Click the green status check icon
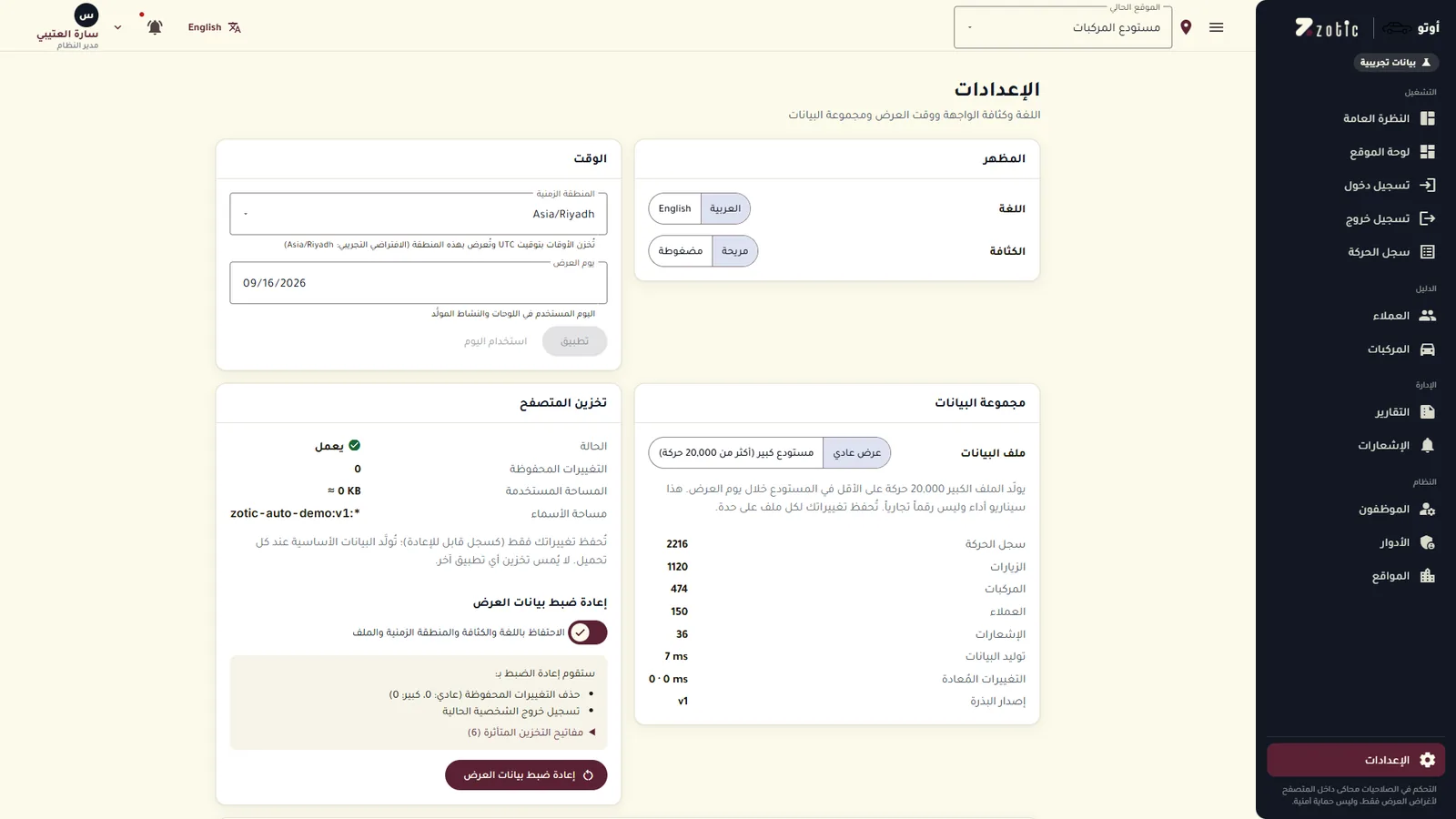The height and width of the screenshot is (819, 1456). (x=355, y=445)
